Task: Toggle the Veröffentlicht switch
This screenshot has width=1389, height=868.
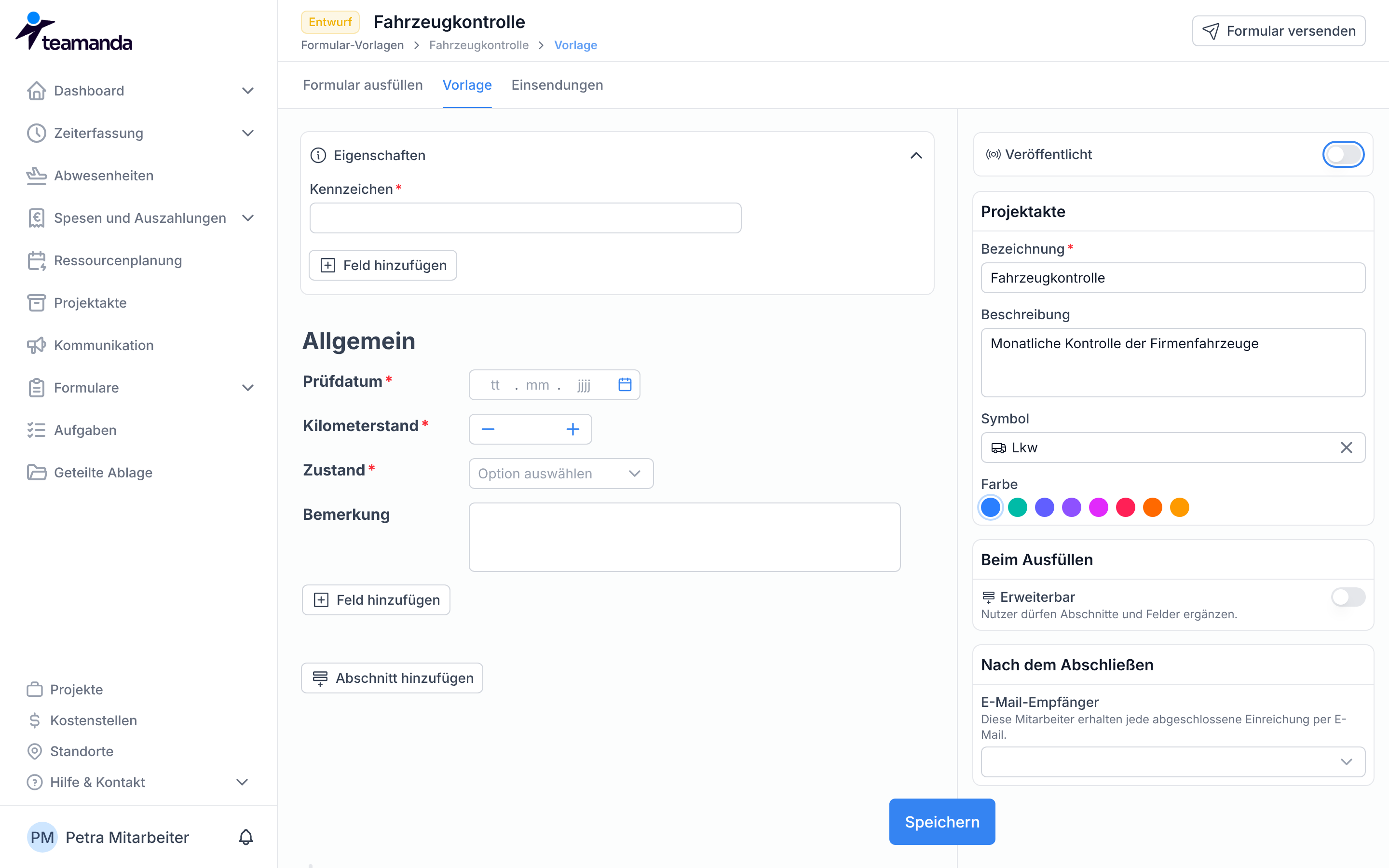Action: [1343, 154]
